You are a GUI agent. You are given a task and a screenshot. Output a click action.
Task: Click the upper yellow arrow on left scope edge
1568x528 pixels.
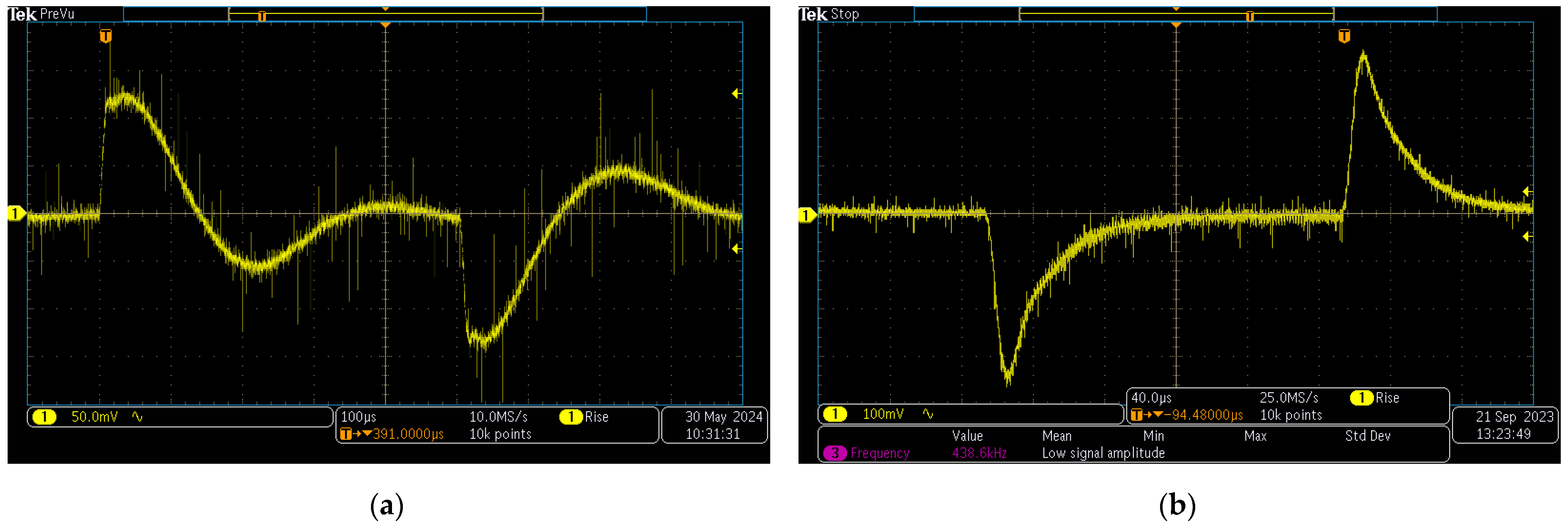[736, 94]
